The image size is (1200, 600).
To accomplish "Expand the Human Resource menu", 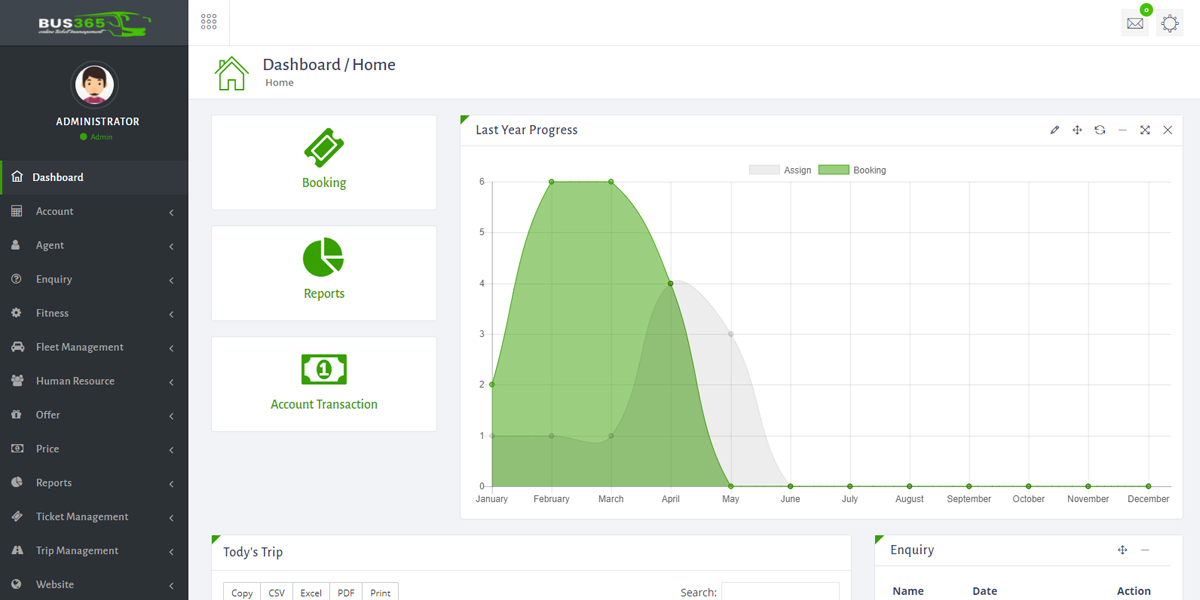I will pos(93,381).
